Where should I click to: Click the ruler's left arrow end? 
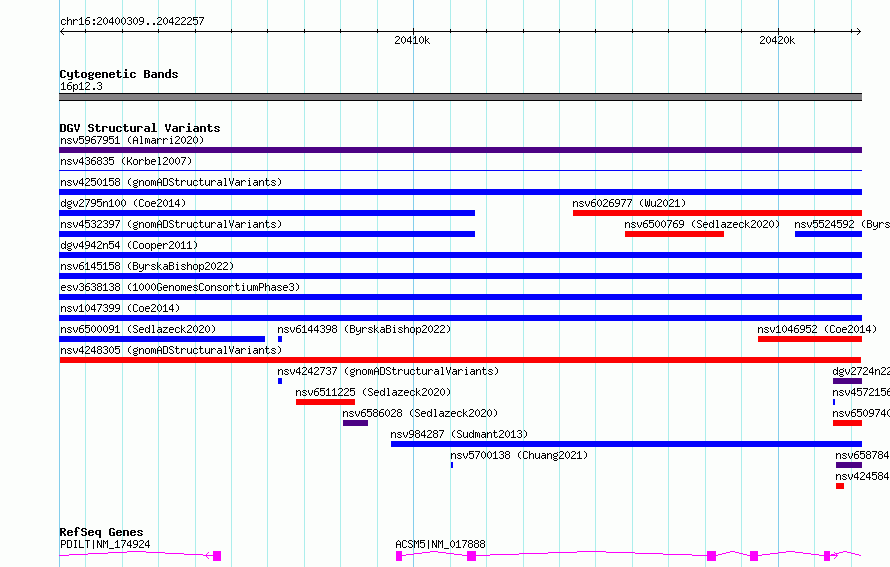point(62,32)
